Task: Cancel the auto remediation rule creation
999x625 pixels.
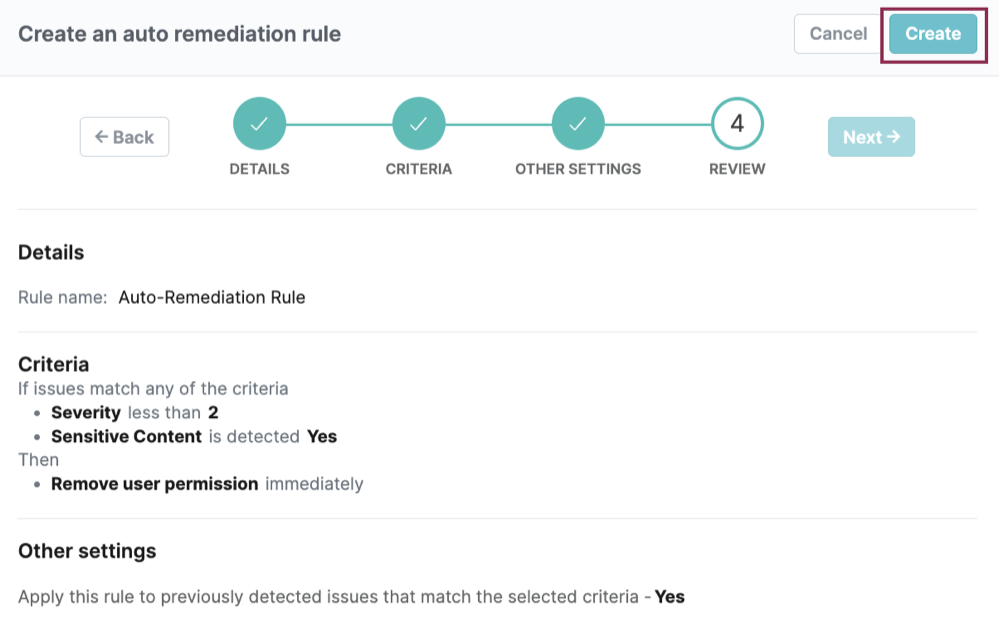Action: [838, 33]
